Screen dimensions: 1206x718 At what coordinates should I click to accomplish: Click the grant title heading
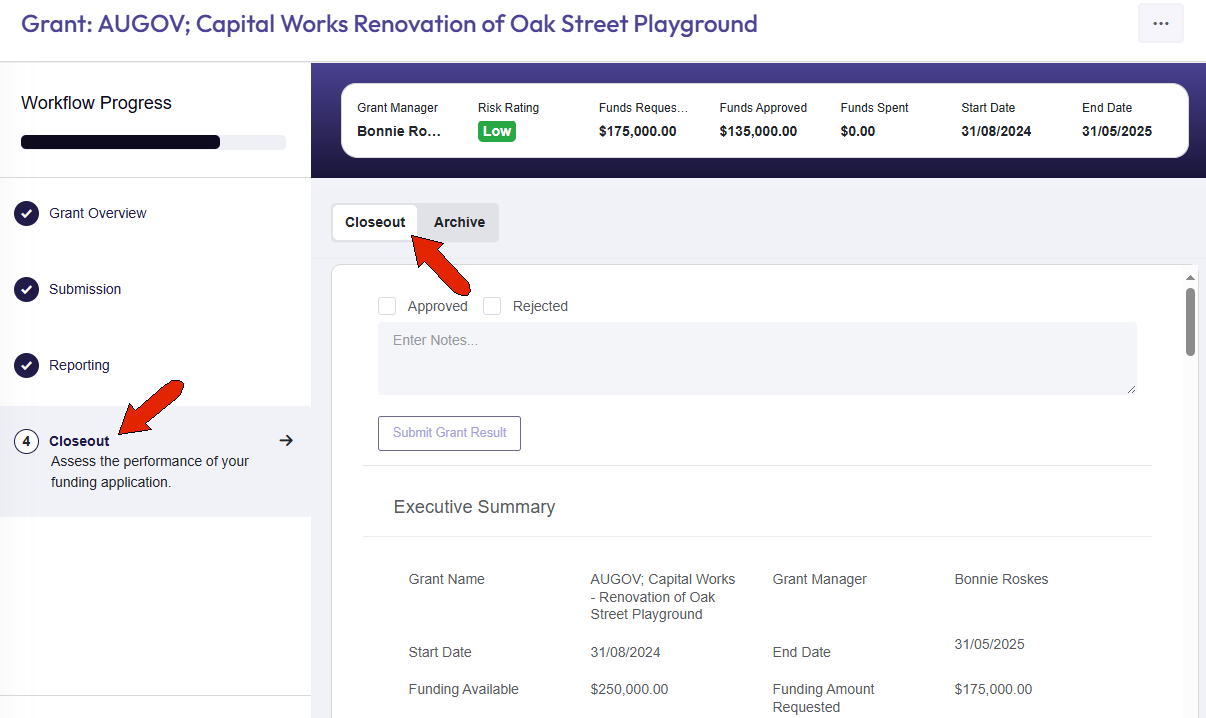pyautogui.click(x=389, y=23)
